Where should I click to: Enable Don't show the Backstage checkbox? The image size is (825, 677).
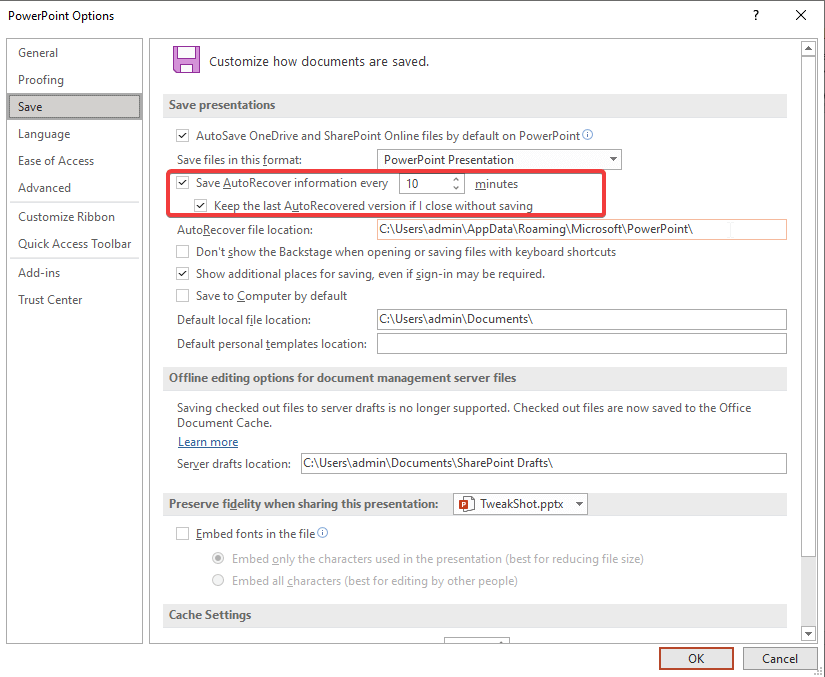(182, 252)
